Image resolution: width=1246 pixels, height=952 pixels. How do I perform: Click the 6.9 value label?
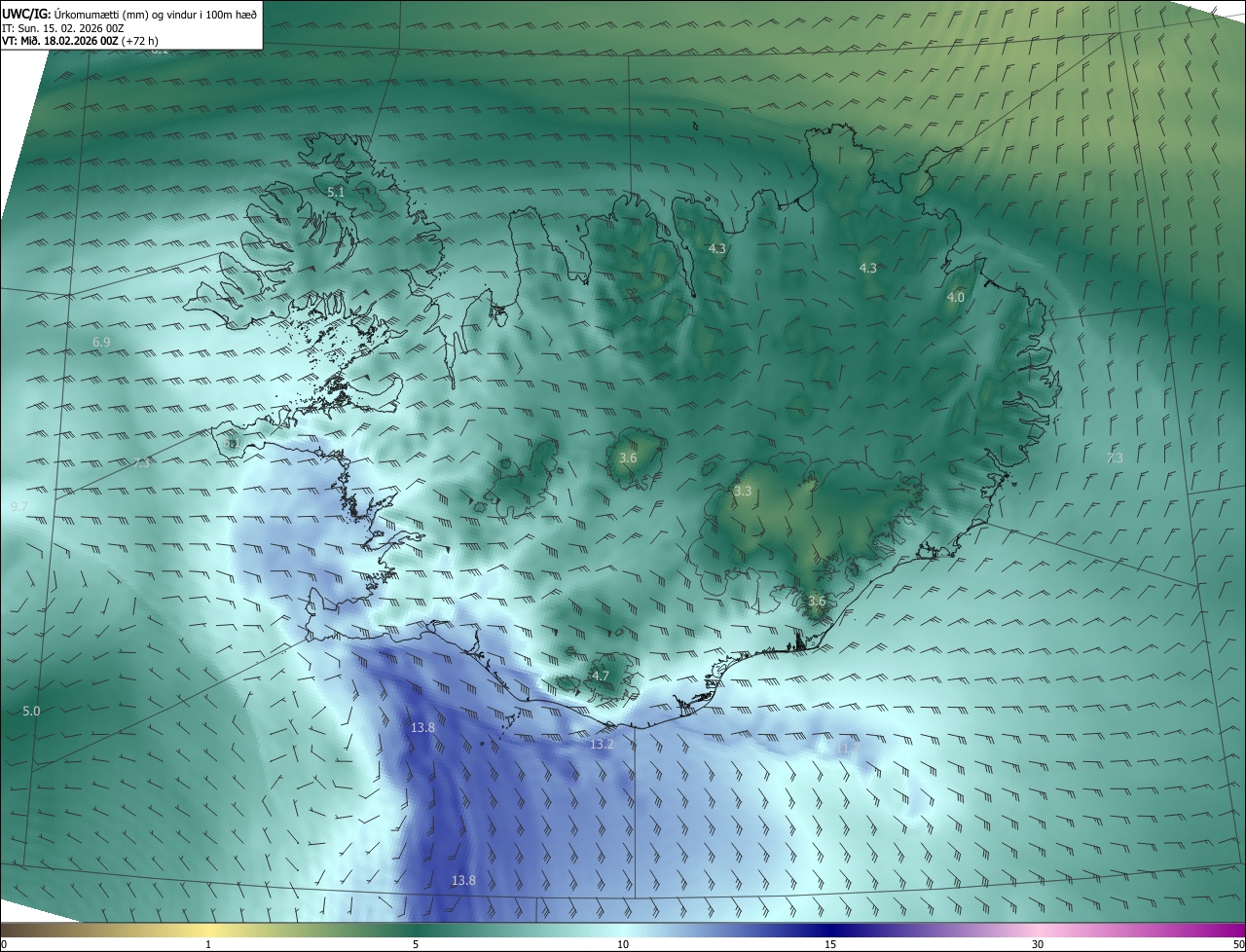101,342
